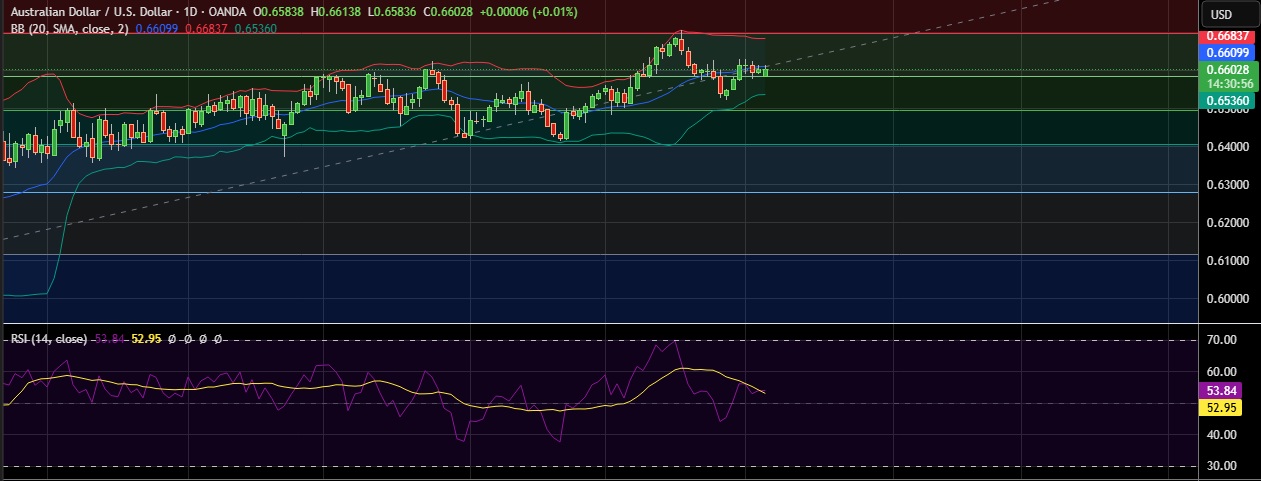The image size is (1261, 481).
Task: Click the red 0.66837 price axis label
Action: (x=1226, y=35)
